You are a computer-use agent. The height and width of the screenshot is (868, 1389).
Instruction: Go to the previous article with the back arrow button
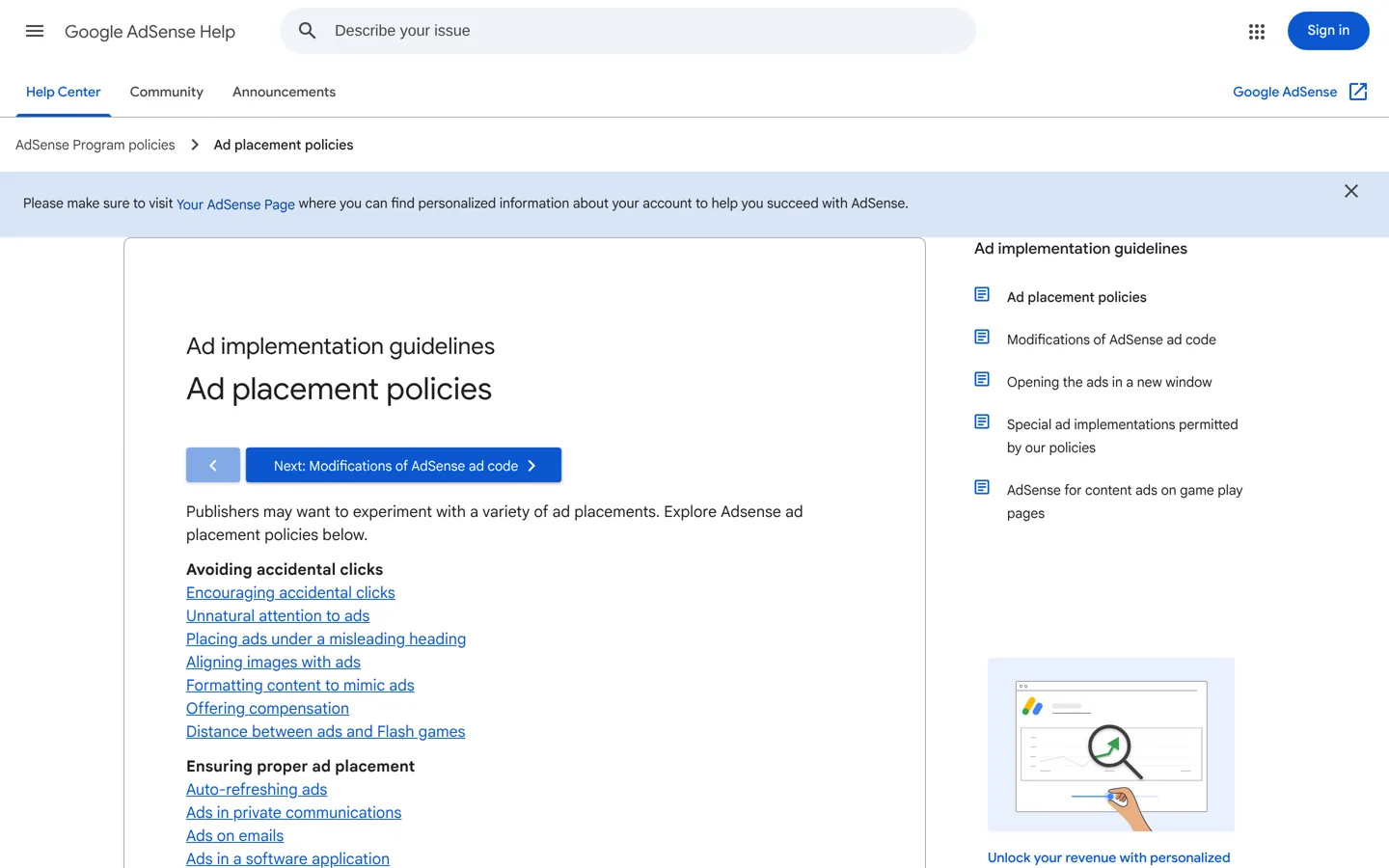[x=213, y=465]
